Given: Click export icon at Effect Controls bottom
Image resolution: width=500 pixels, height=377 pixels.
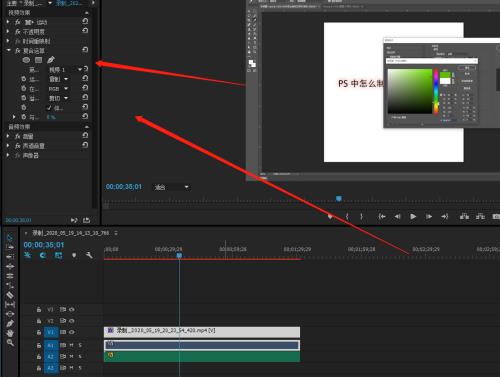Looking at the screenshot, I should [x=86, y=220].
